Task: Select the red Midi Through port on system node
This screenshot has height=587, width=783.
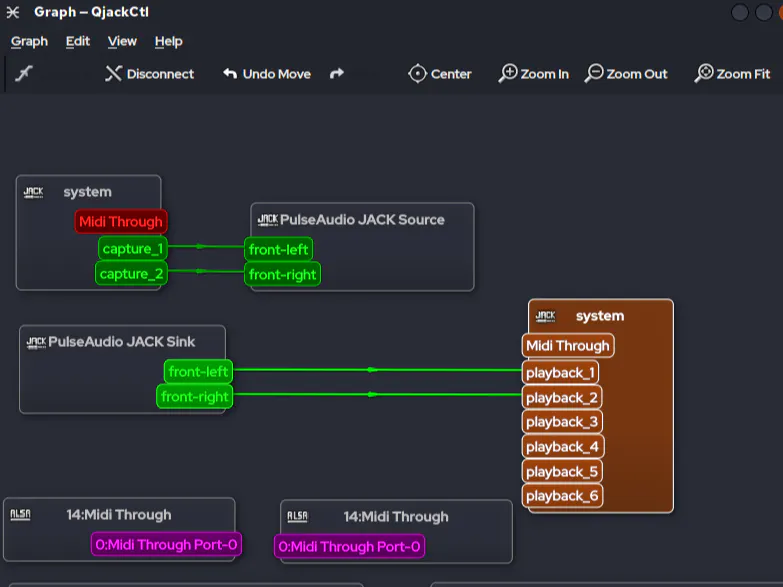Action: (x=121, y=221)
